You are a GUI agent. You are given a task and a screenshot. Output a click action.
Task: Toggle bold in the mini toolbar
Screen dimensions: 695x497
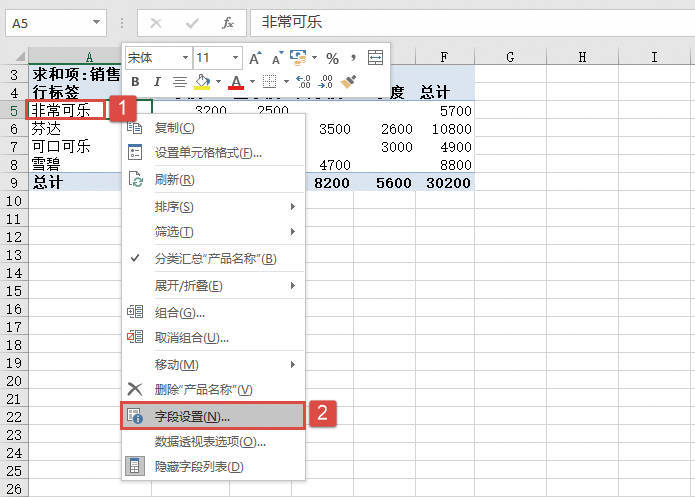point(134,82)
